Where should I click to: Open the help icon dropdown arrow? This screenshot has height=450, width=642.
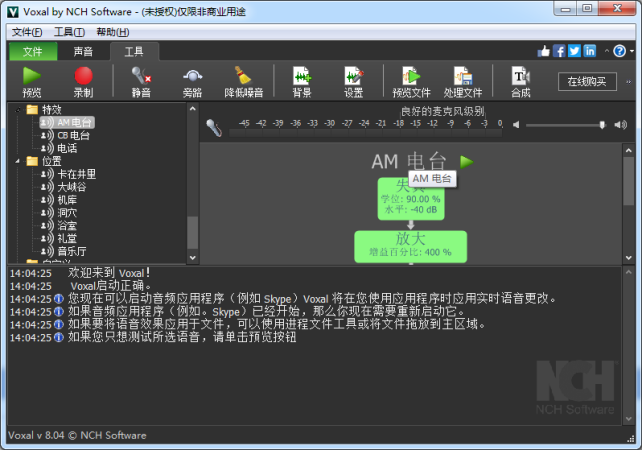[x=632, y=51]
